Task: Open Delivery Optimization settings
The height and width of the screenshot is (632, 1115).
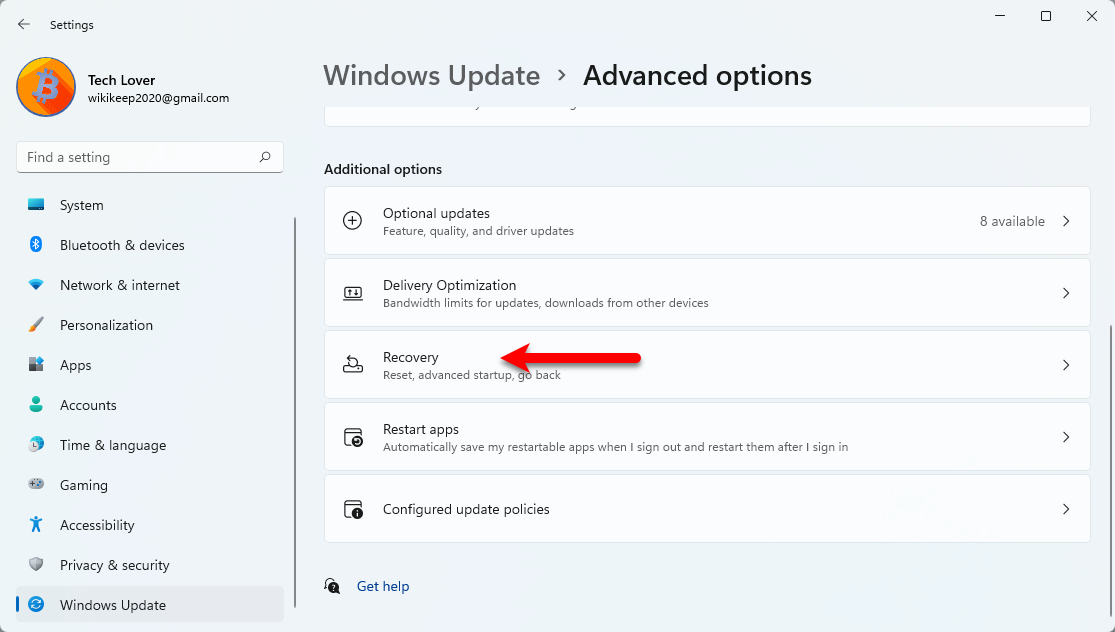Action: [707, 293]
